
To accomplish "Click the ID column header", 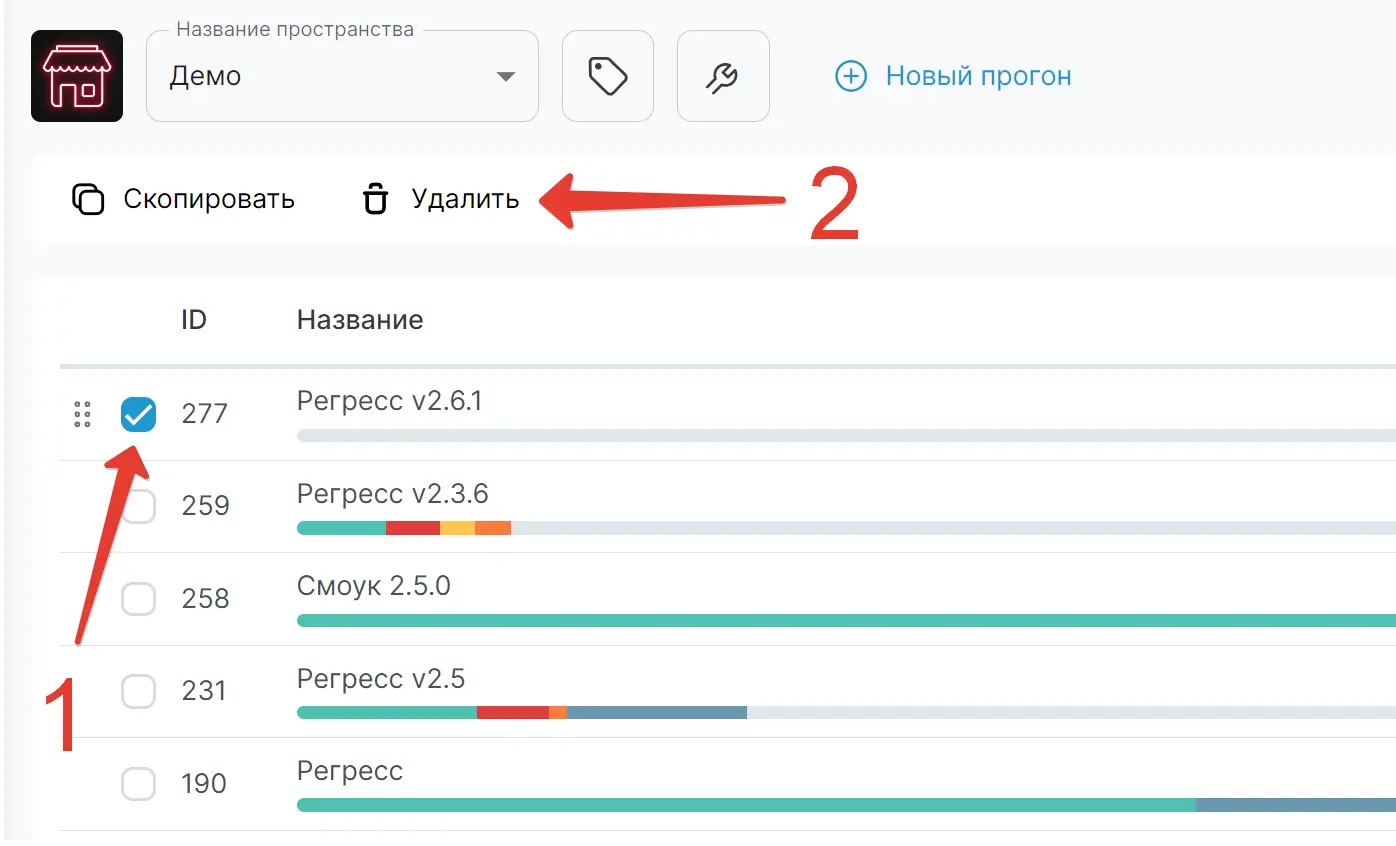I will [x=195, y=320].
